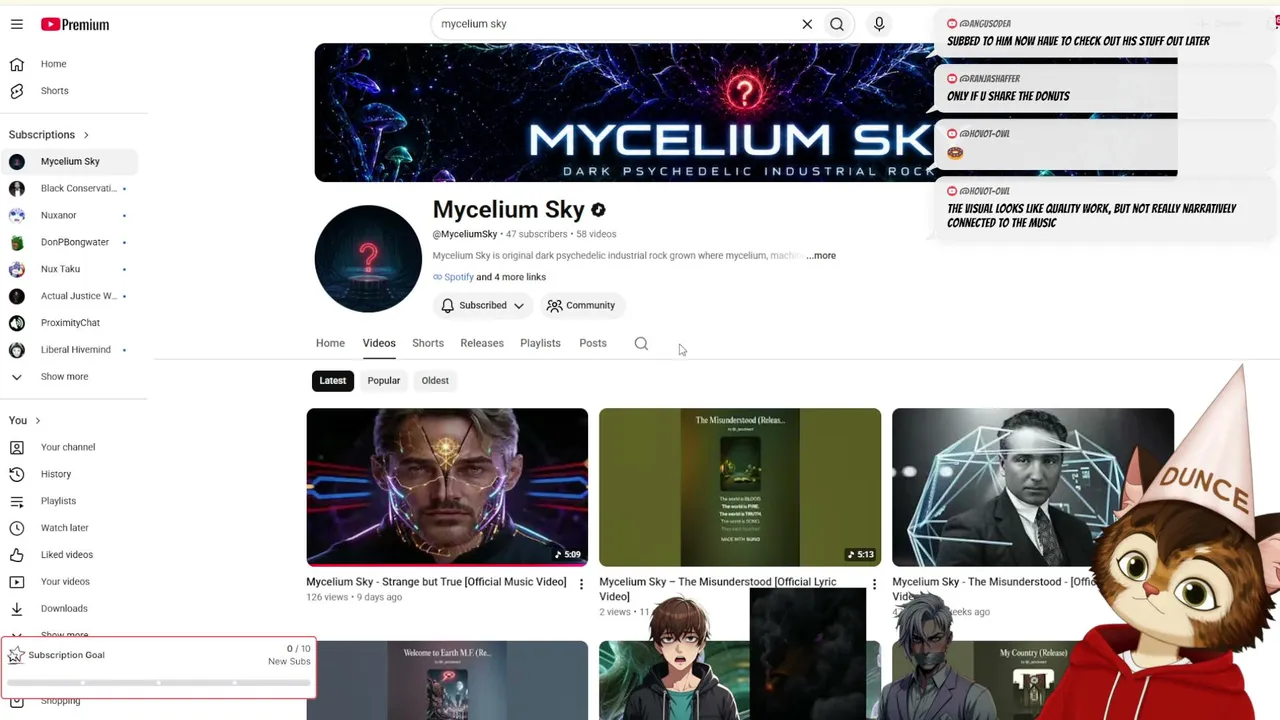Sort videos by Popular
The height and width of the screenshot is (720, 1280).
(x=383, y=381)
